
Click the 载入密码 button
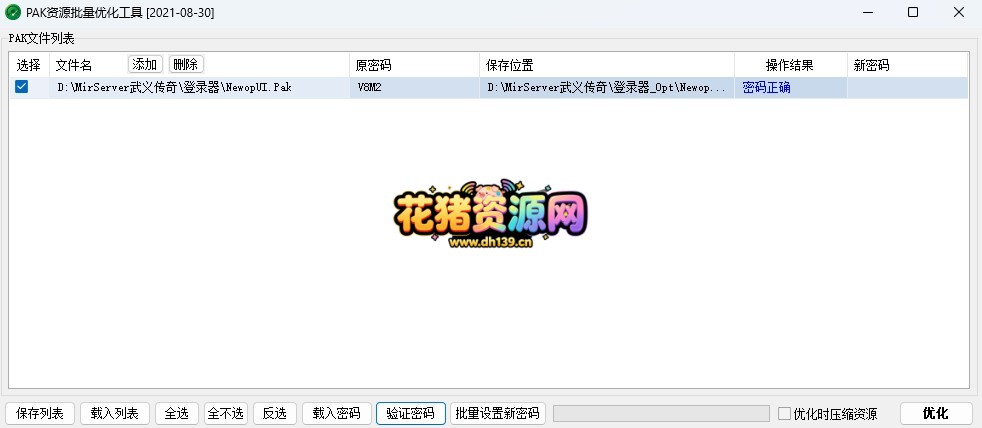pyautogui.click(x=336, y=414)
